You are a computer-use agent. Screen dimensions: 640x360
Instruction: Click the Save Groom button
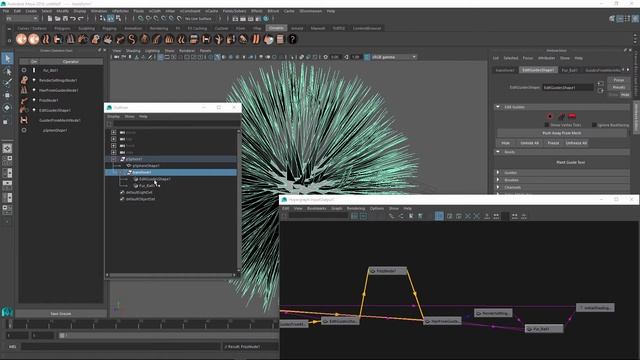tap(60, 313)
